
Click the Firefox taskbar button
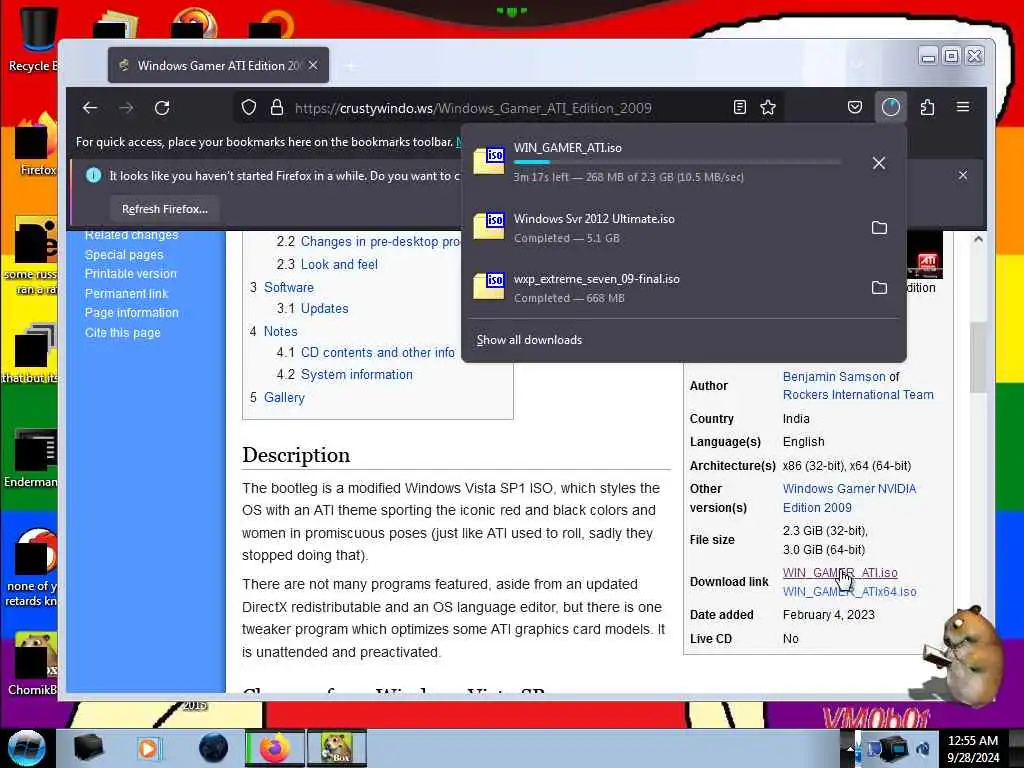tap(275, 748)
